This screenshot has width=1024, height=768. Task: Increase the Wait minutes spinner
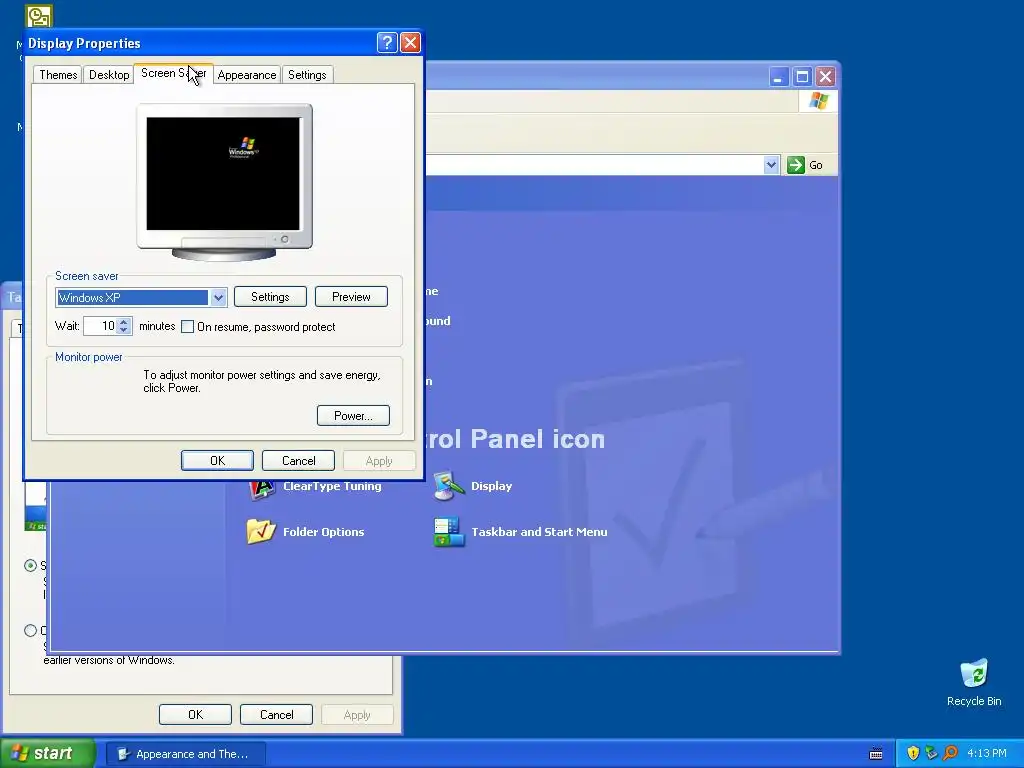point(124,321)
